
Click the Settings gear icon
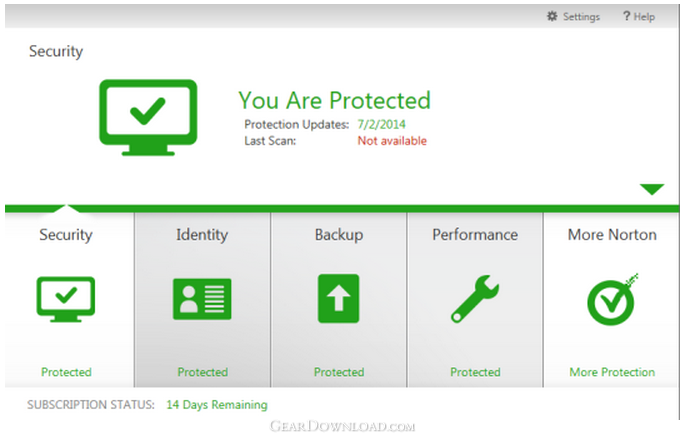pyautogui.click(x=552, y=17)
